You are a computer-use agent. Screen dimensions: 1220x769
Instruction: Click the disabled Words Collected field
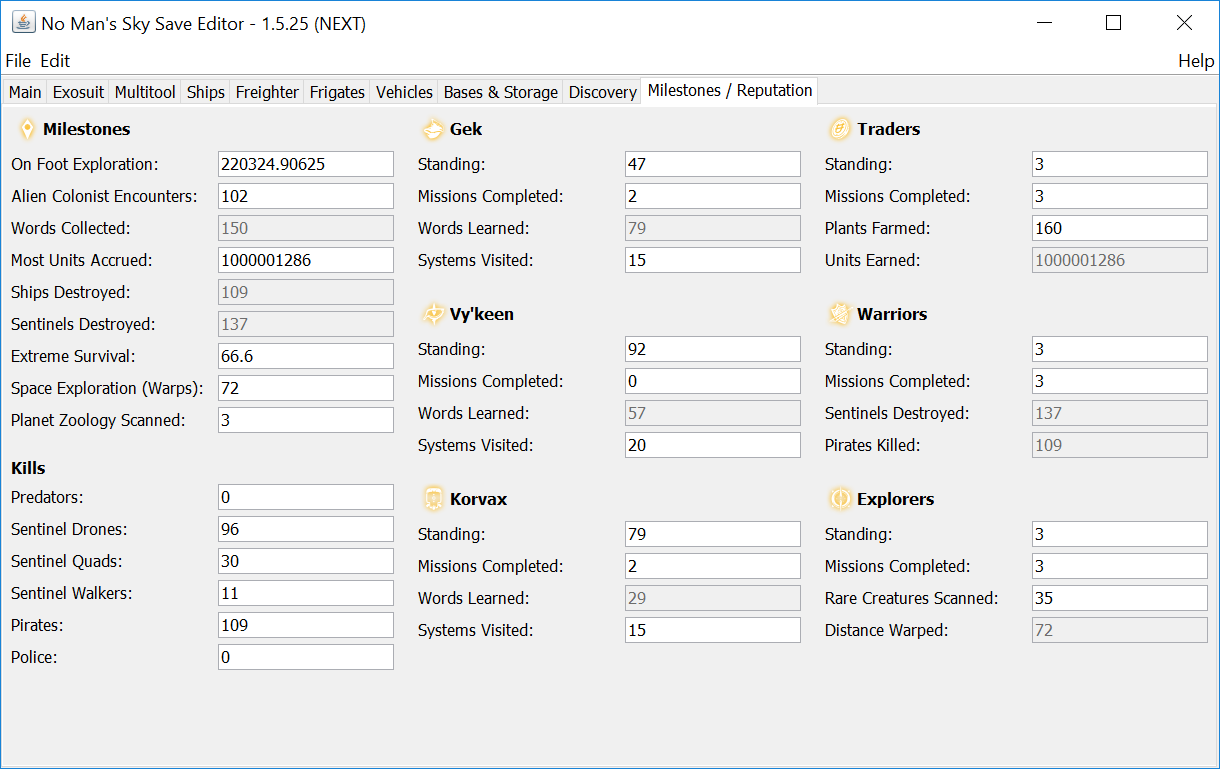point(306,228)
